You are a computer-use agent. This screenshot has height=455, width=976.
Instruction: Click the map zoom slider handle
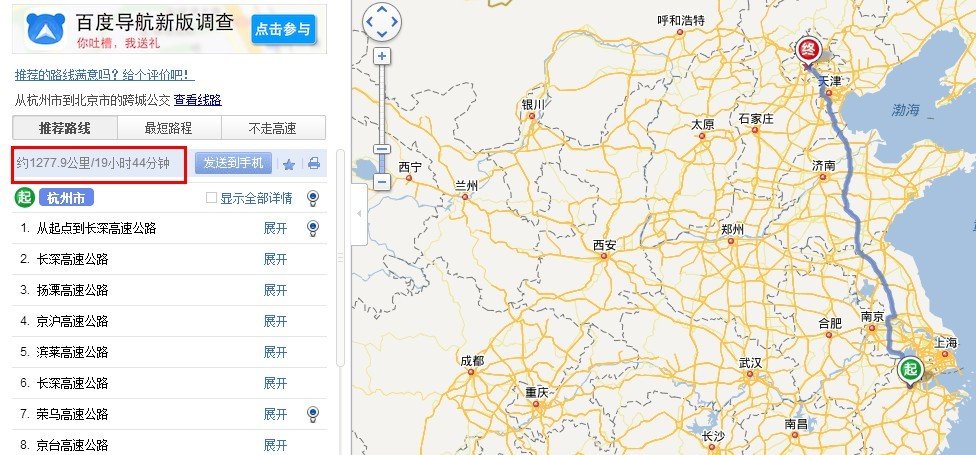382,149
